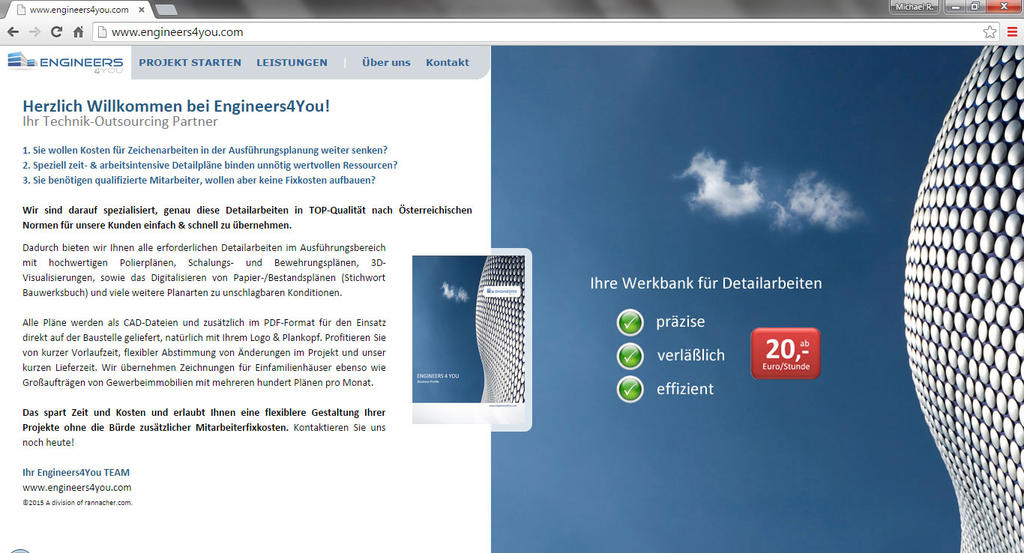Click the red 20,- Euro/Stunde price badge
This screenshot has height=553, width=1024.
point(786,353)
